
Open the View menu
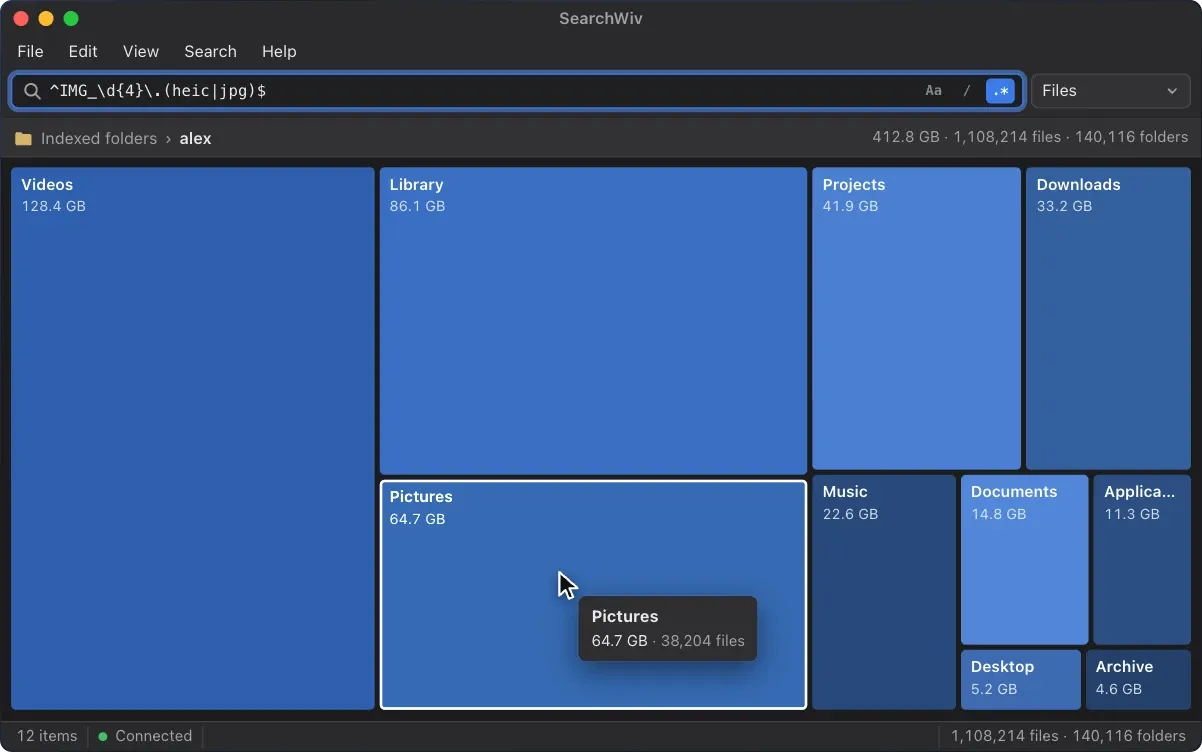pyautogui.click(x=141, y=52)
